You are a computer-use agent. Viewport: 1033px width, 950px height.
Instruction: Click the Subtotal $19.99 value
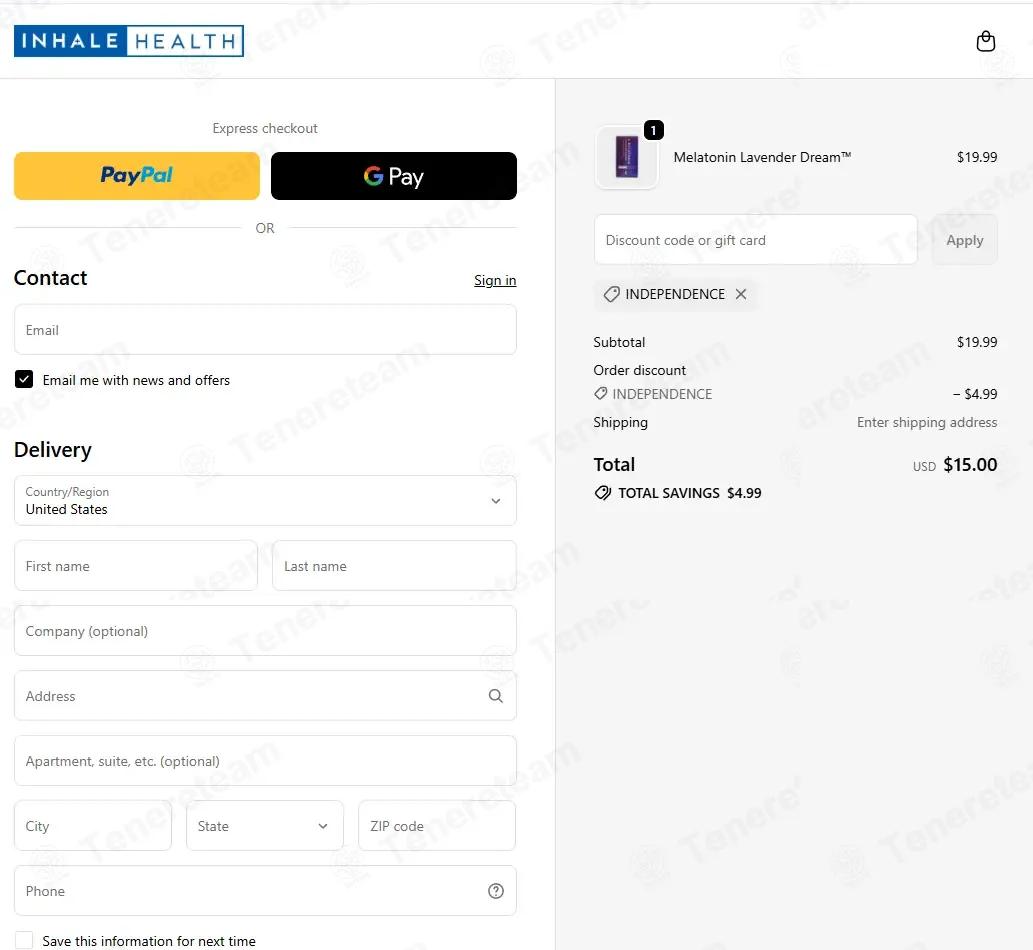point(977,342)
